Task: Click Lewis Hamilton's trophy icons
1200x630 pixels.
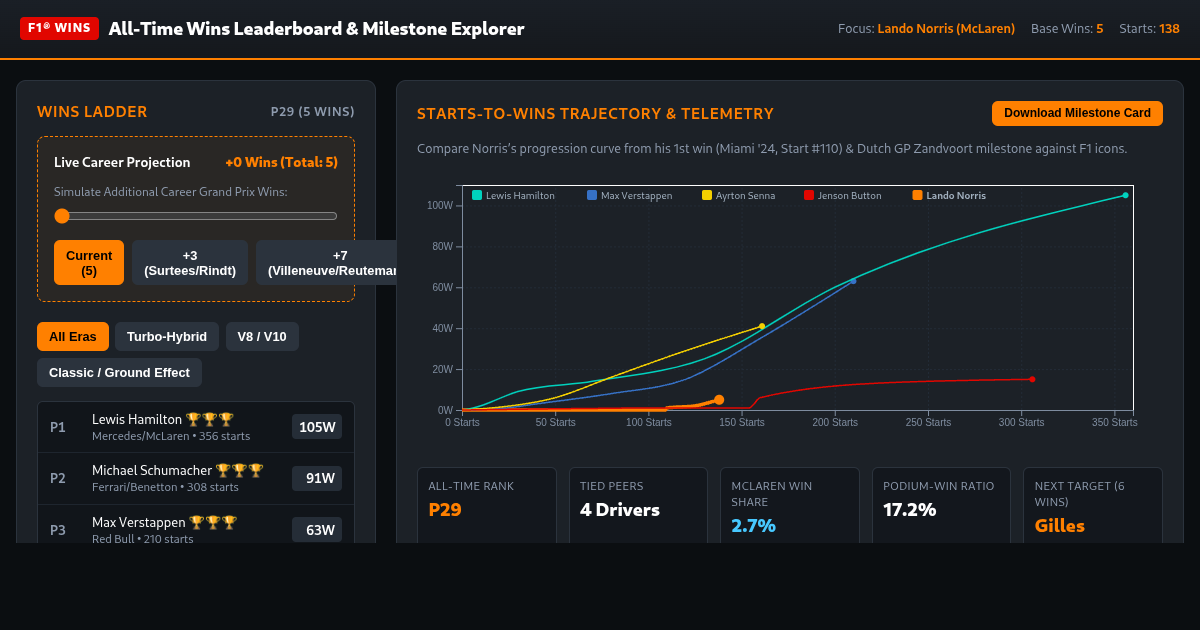Action: point(210,420)
